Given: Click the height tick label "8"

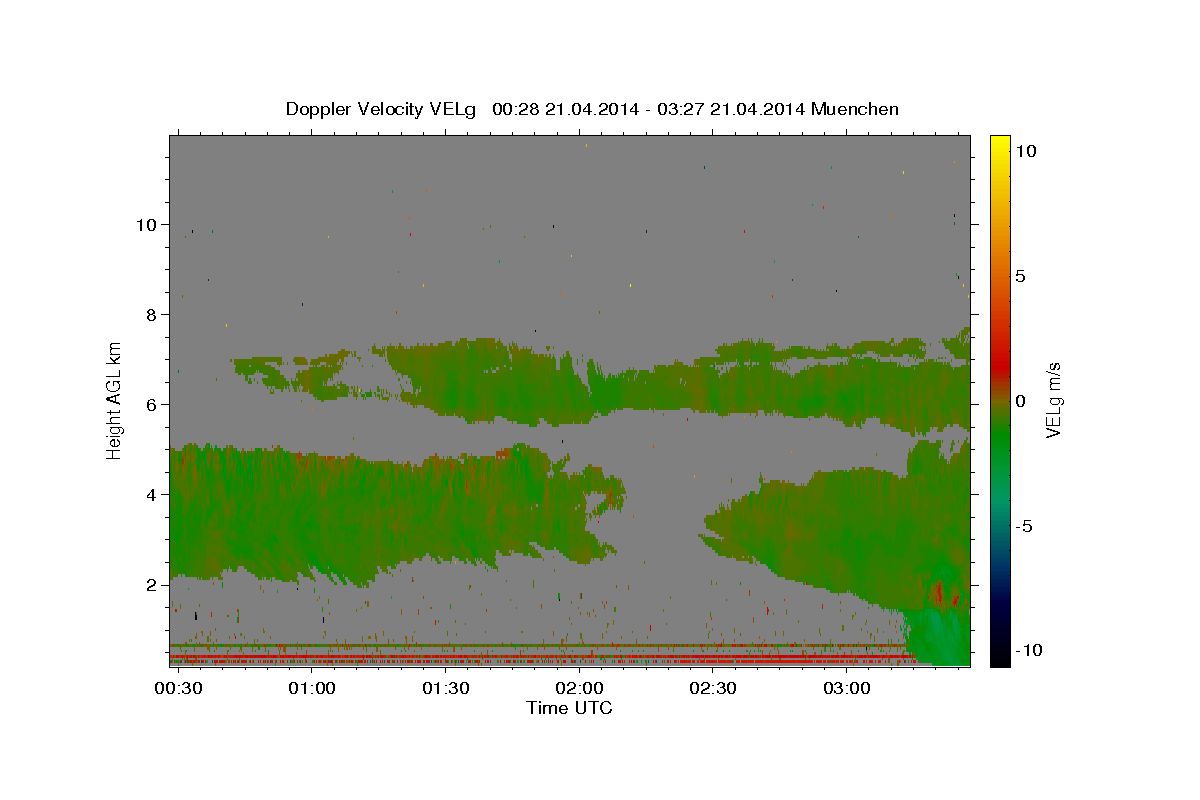Looking at the screenshot, I should click(151, 315).
